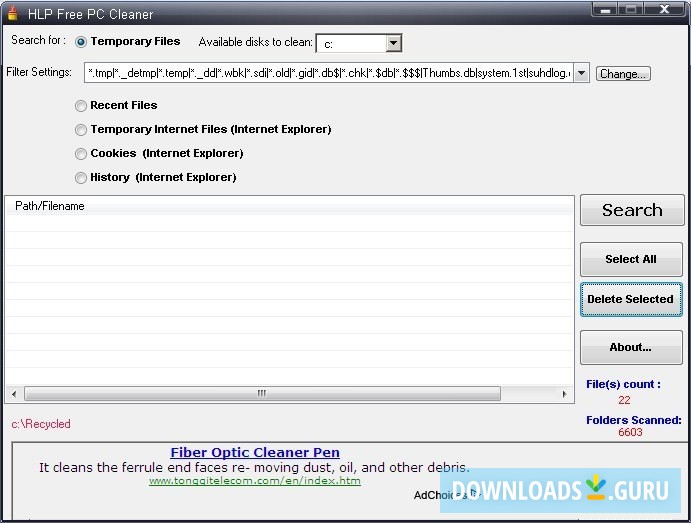
Task: Click the c:\Recycled status text
Action: coord(41,424)
